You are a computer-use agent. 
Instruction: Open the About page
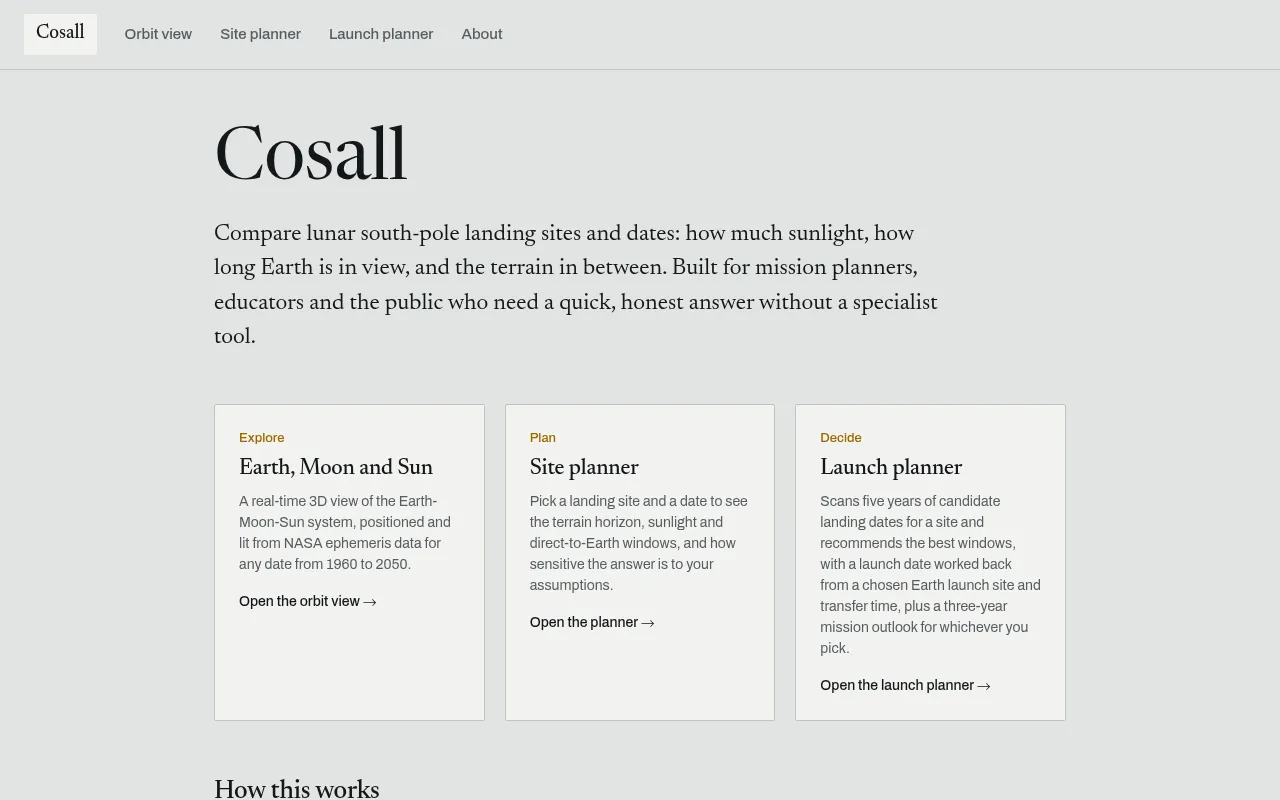click(482, 34)
